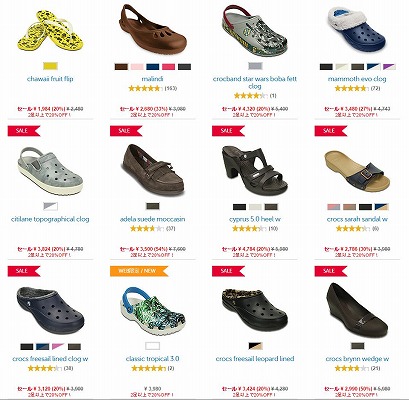Image resolution: width=409 pixels, height=400 pixels.
Task: Open the malindi product link
Action: coord(153,79)
